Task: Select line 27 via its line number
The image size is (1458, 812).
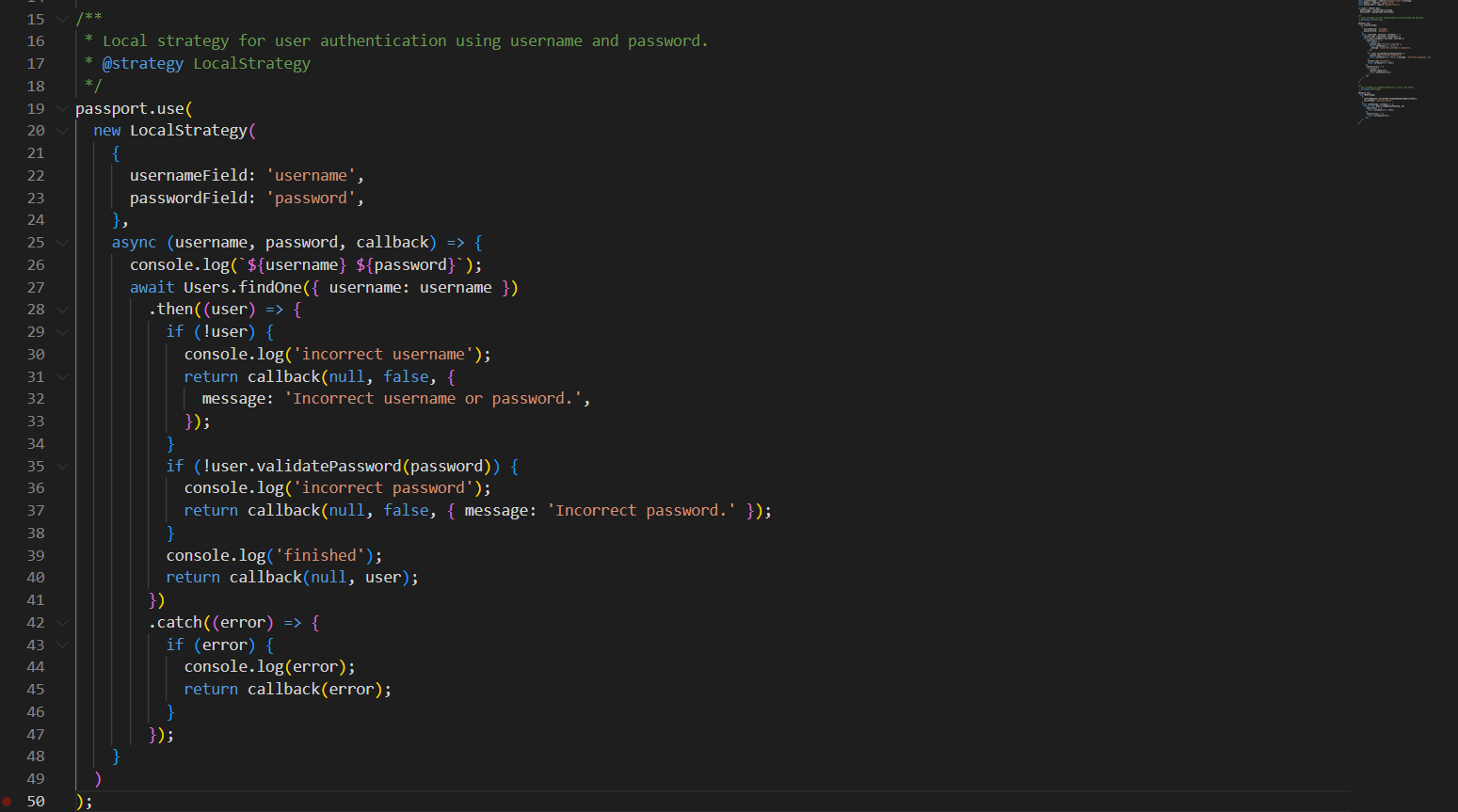Action: click(36, 287)
